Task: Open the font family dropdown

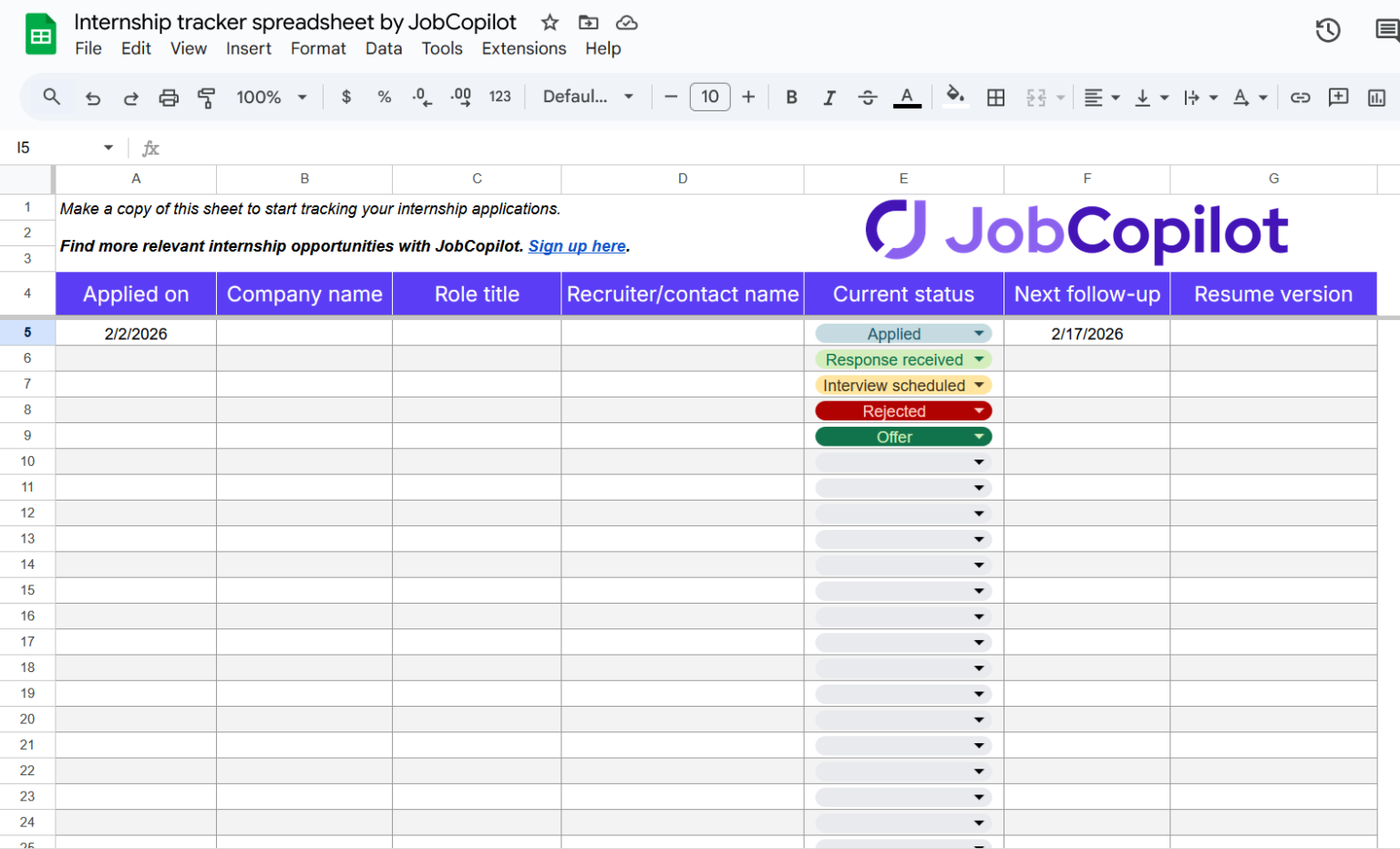Action: coord(588,97)
